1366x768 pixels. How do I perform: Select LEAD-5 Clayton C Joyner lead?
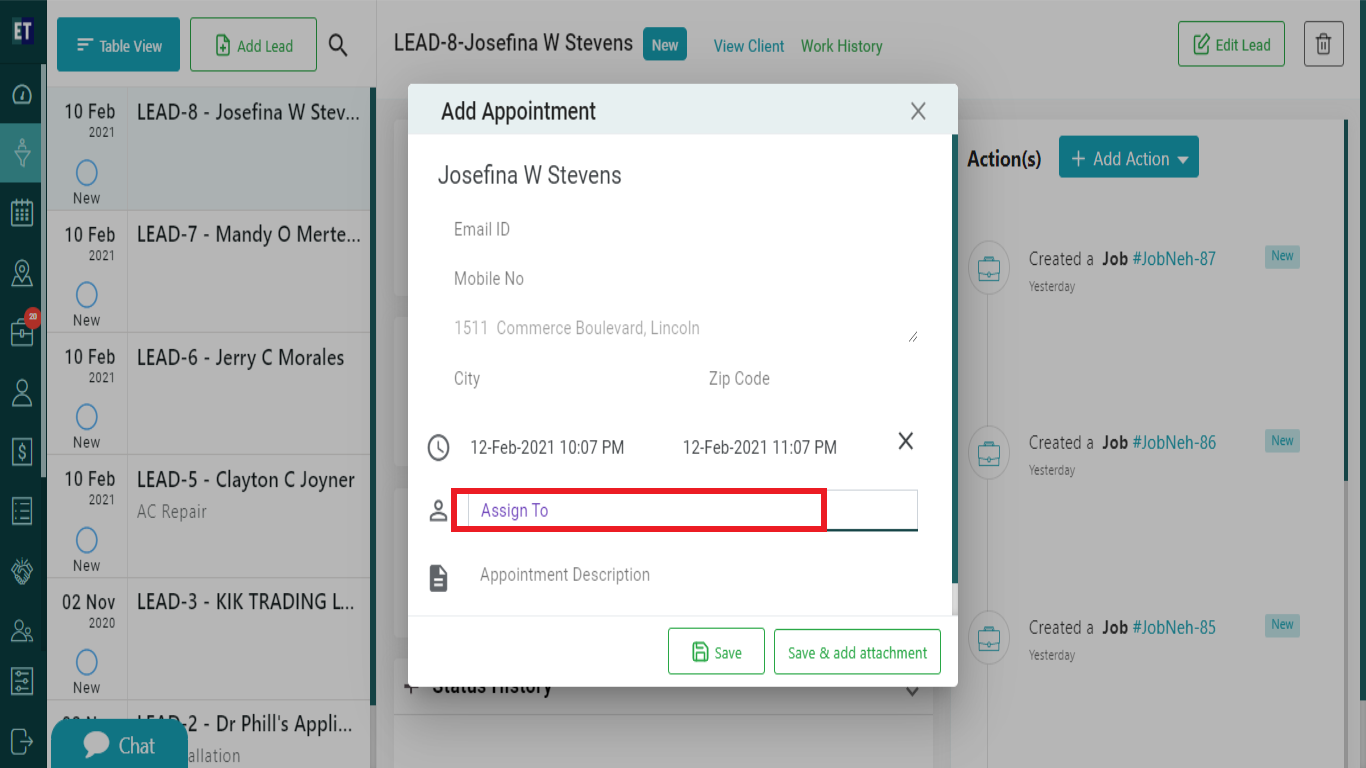(209, 516)
